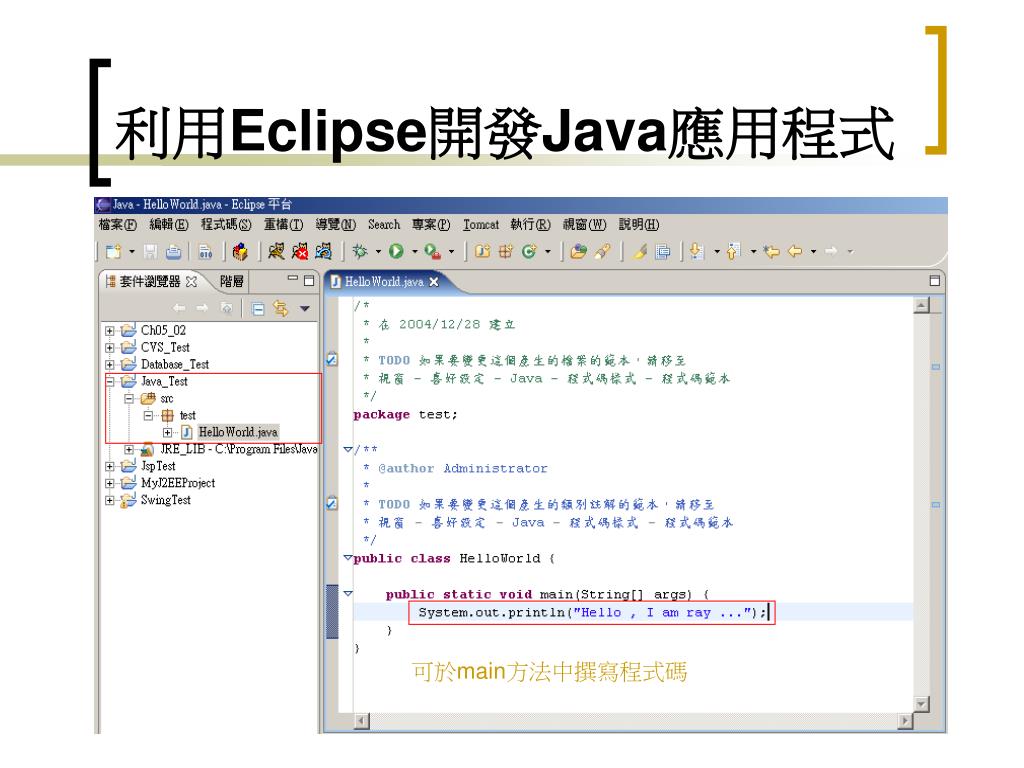Click the first TODO task marker in gutter
The image size is (1024, 768).
pyautogui.click(x=332, y=360)
